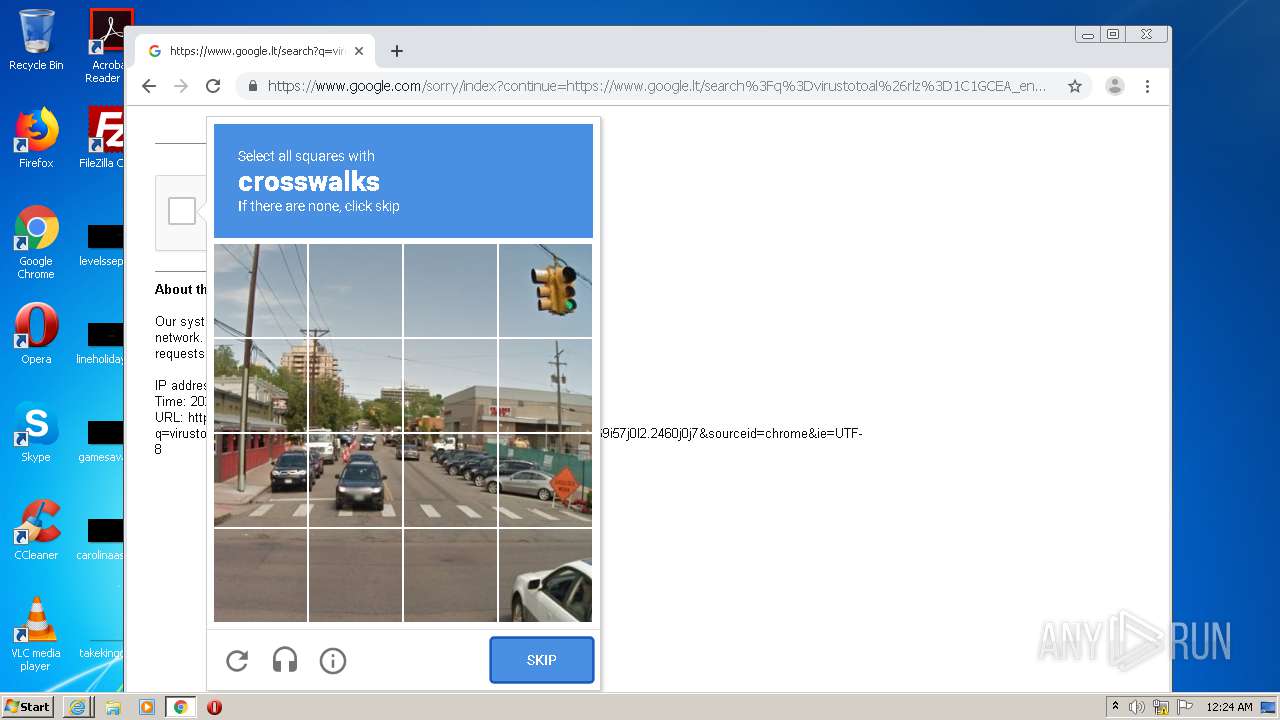Bookmark this page with the star
Screen dimensions: 1280x720
tap(1075, 86)
